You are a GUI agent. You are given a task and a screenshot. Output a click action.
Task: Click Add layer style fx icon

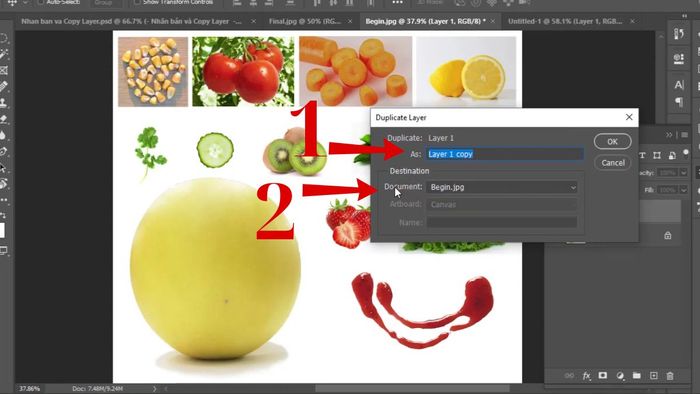(586, 376)
